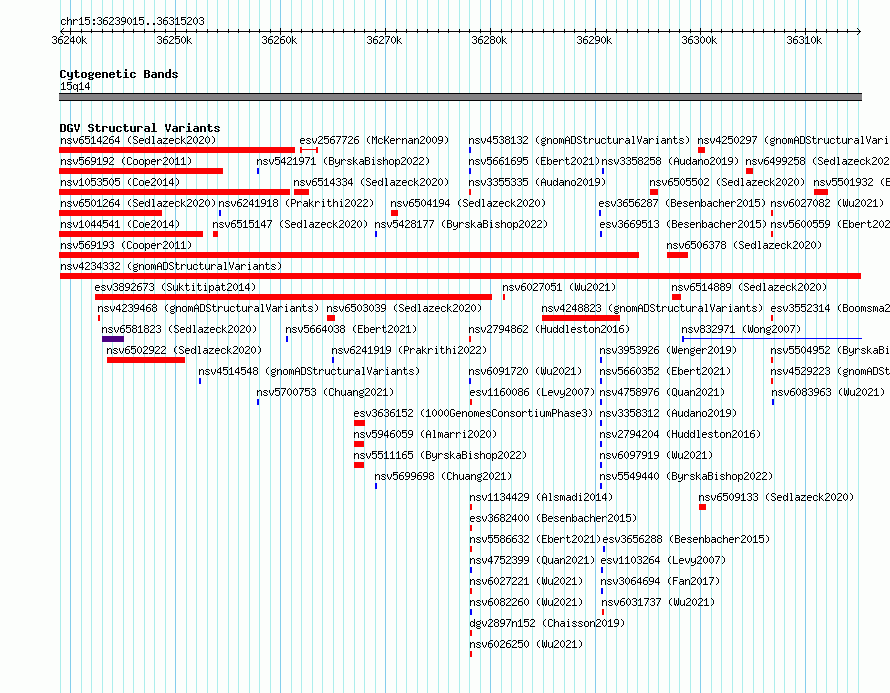890x693 pixels.
Task: Open nsv1044541 (Coe2014) variant
Action: 120,224
